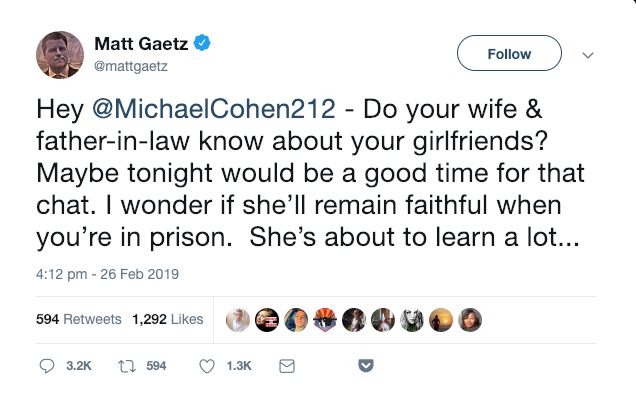
Task: View the 1,292 Likes list
Action: [168, 319]
